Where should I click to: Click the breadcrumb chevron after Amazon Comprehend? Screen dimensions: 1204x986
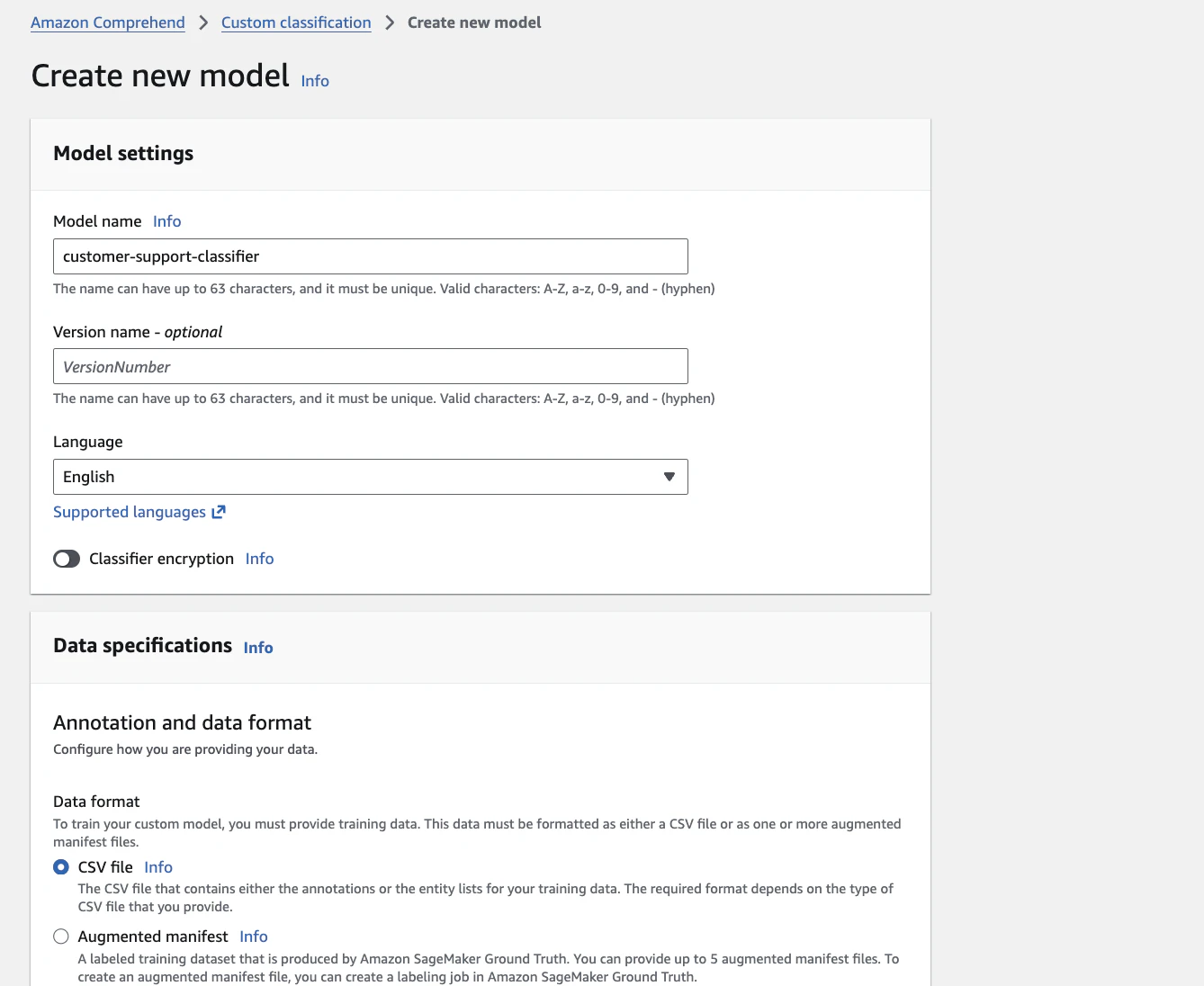pyautogui.click(x=203, y=22)
